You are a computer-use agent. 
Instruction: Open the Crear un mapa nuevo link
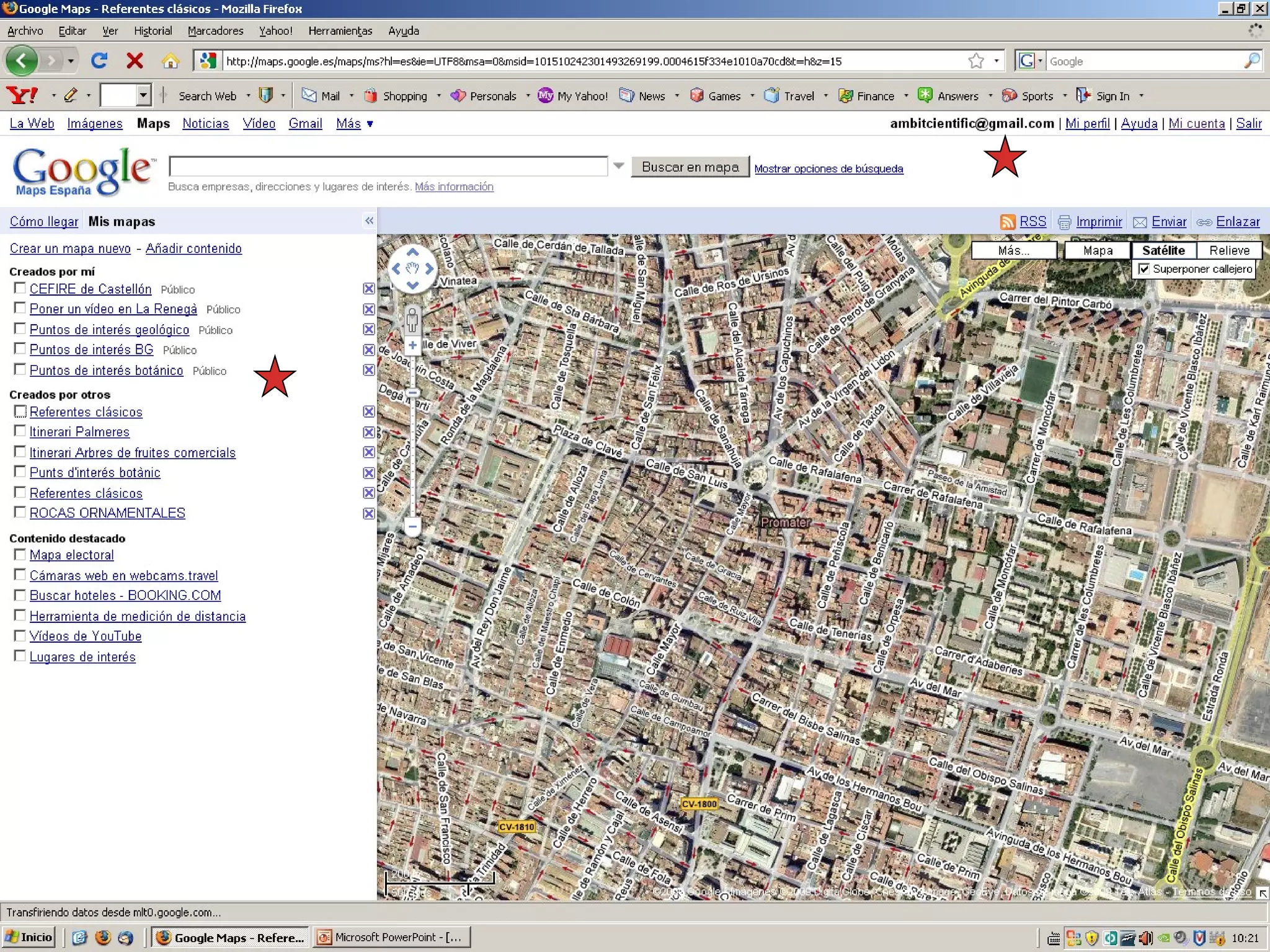pos(70,249)
